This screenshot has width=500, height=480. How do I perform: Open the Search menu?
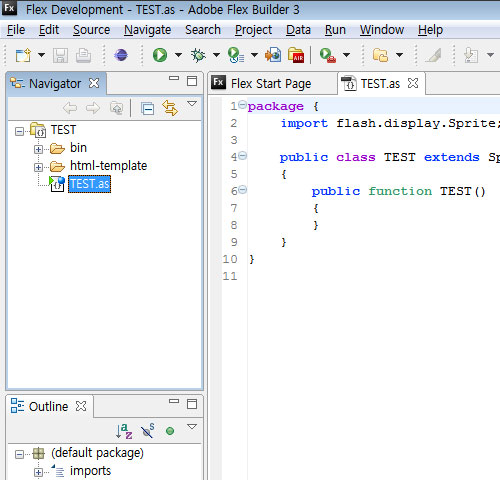pyautogui.click(x=203, y=30)
